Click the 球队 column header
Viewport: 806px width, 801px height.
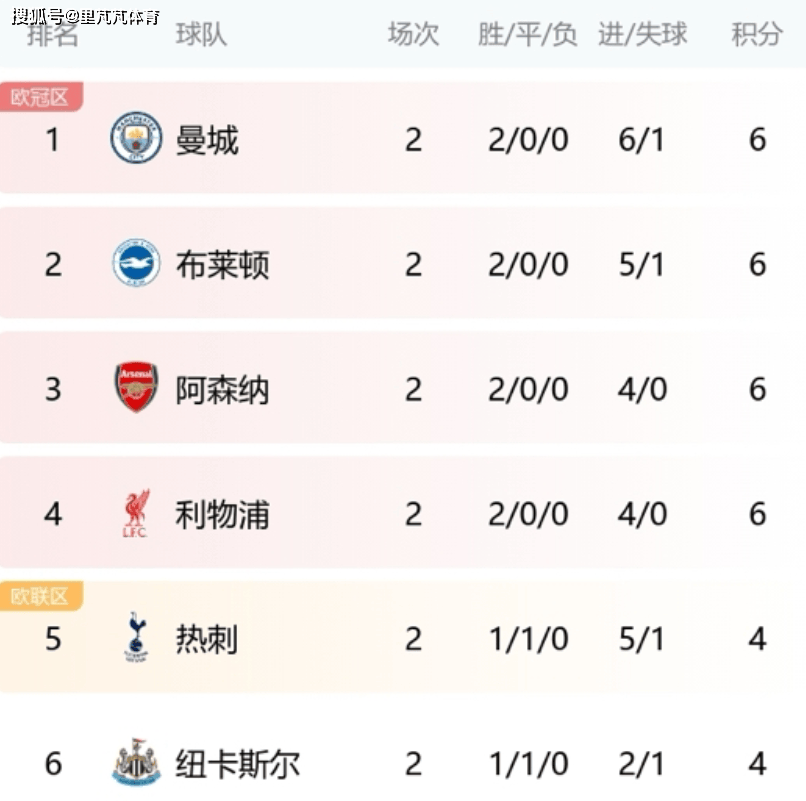pos(202,34)
